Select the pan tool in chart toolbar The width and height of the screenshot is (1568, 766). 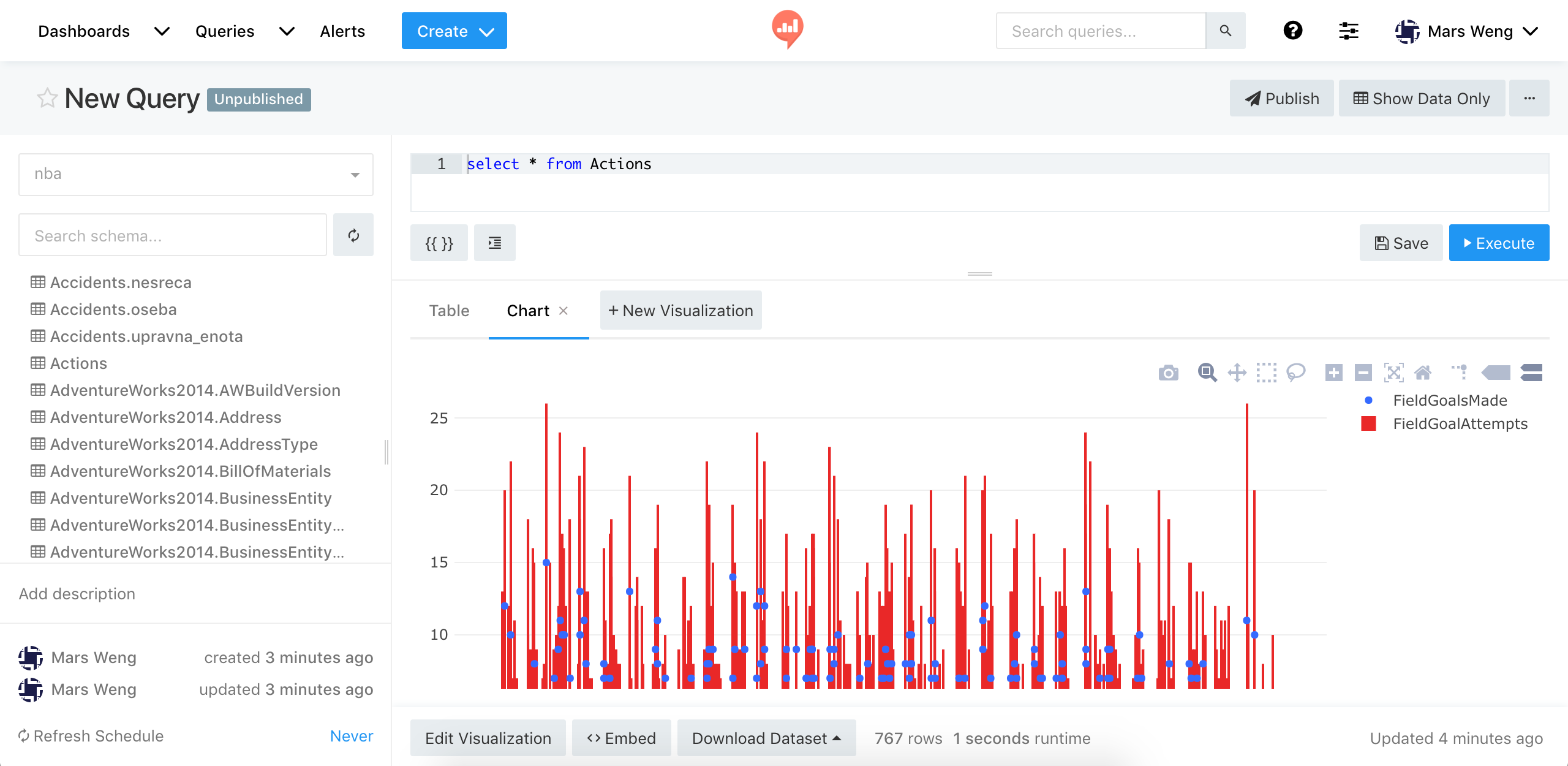pyautogui.click(x=1237, y=373)
